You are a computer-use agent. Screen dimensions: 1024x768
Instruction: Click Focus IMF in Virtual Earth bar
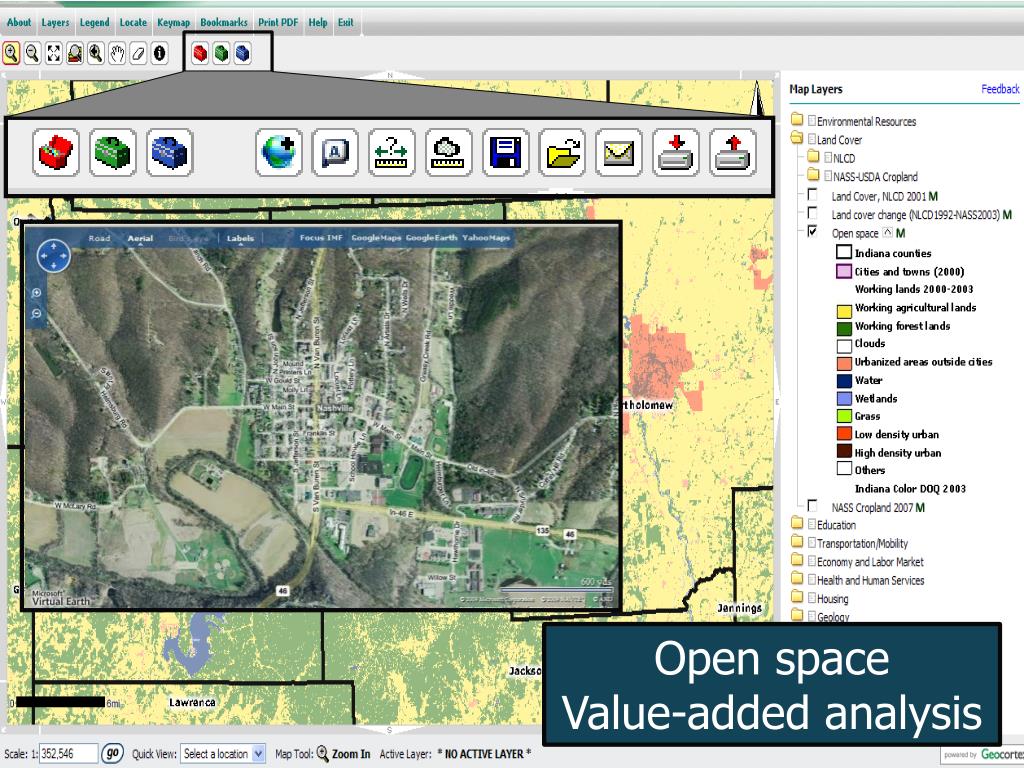321,238
